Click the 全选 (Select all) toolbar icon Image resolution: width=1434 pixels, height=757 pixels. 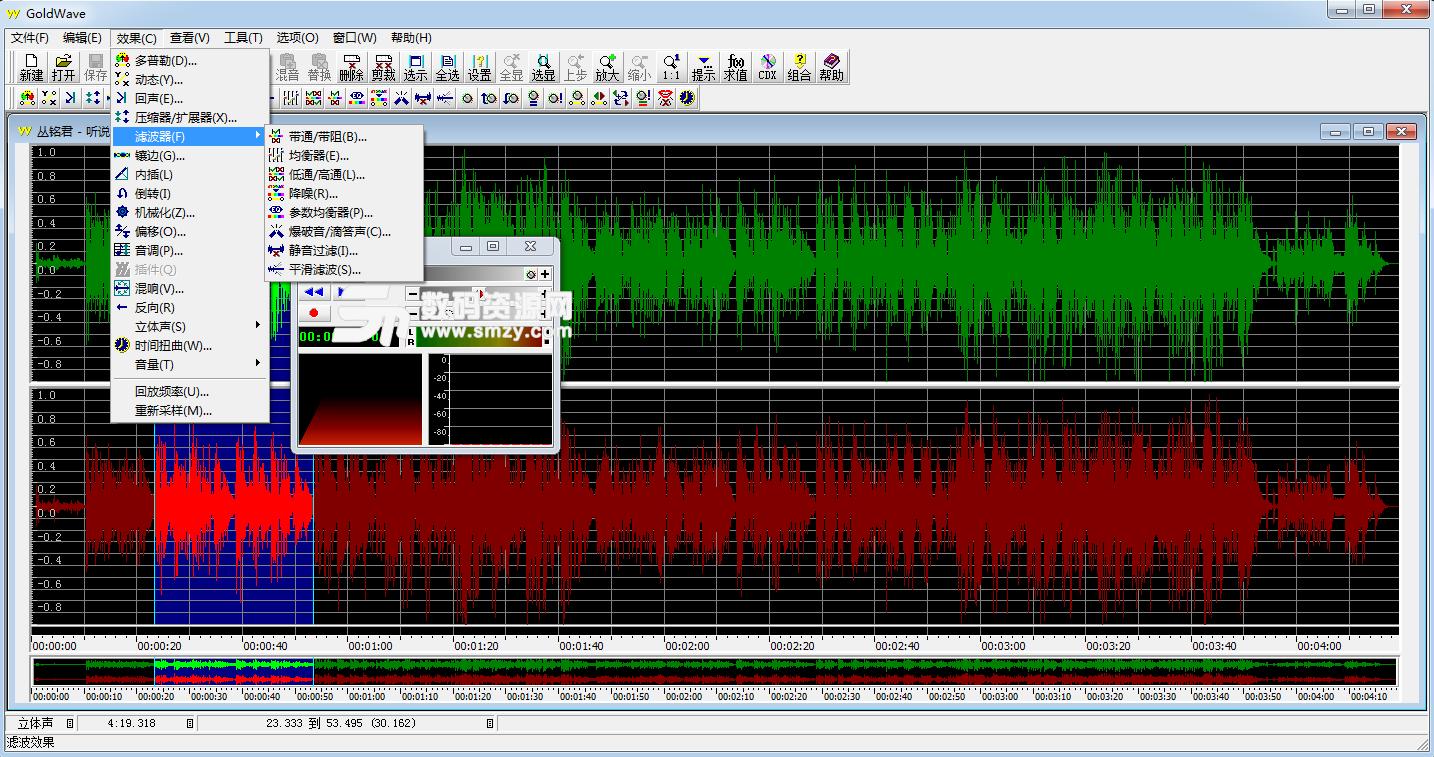[x=447, y=67]
